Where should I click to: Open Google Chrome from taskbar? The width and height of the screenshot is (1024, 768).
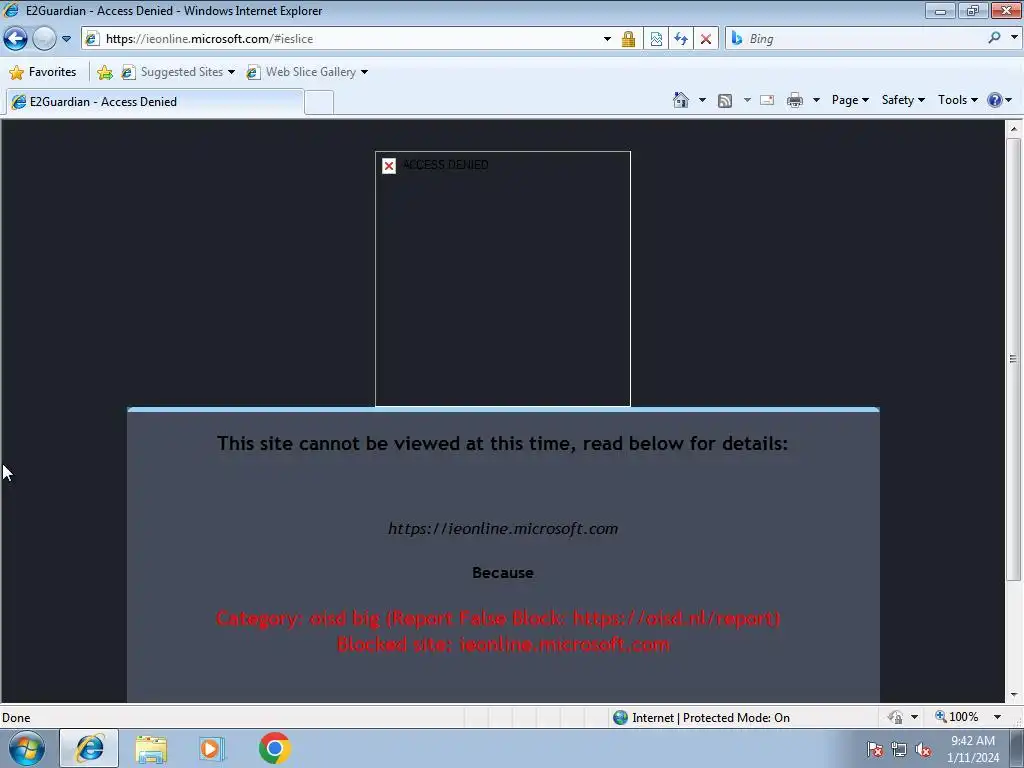tap(274, 748)
